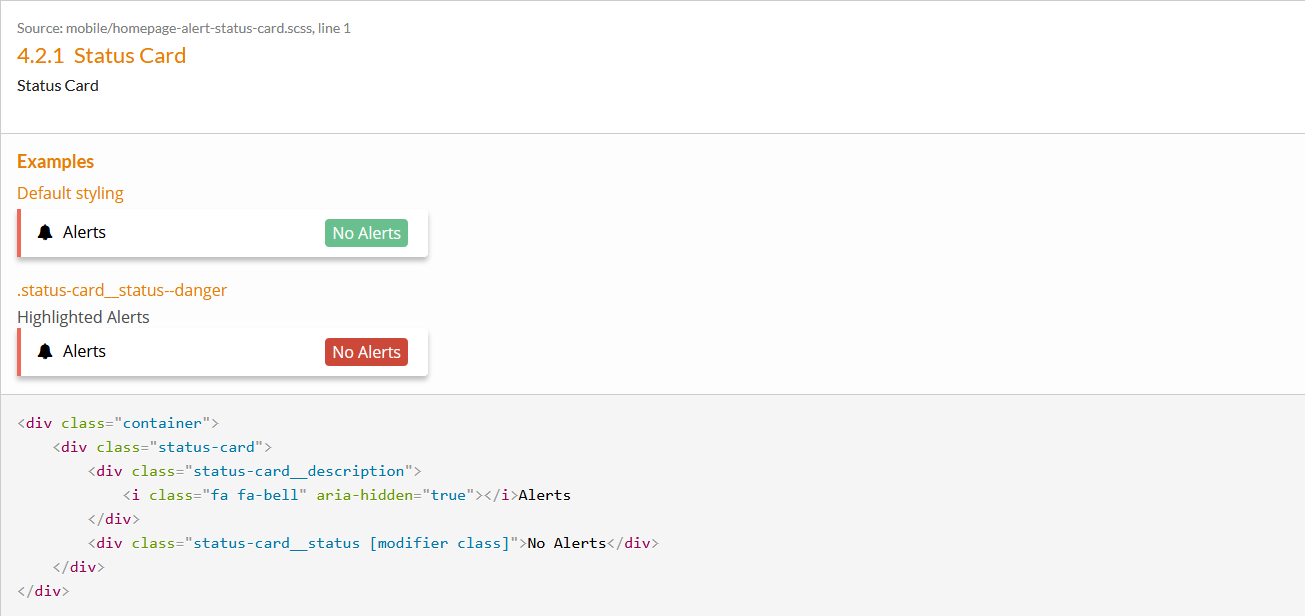Screen dimensions: 1305x616
Task: Click the green No Alerts badge
Action: pos(366,233)
